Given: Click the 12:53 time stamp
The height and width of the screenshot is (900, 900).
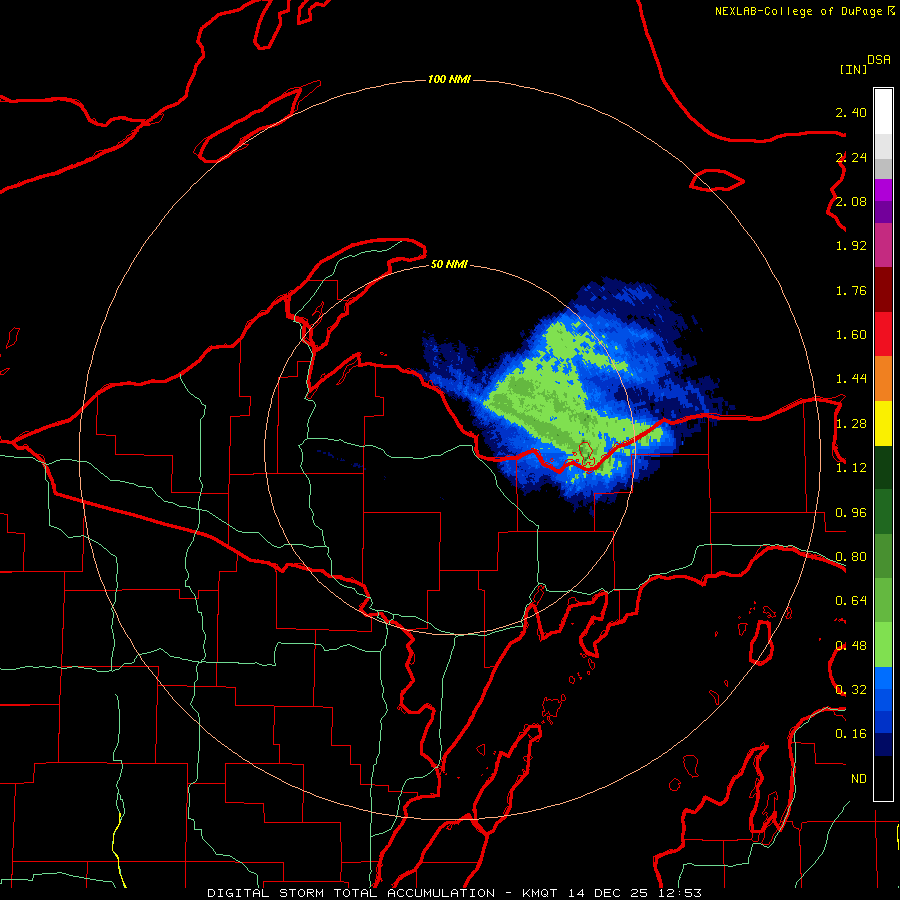Looking at the screenshot, I should tap(679, 893).
